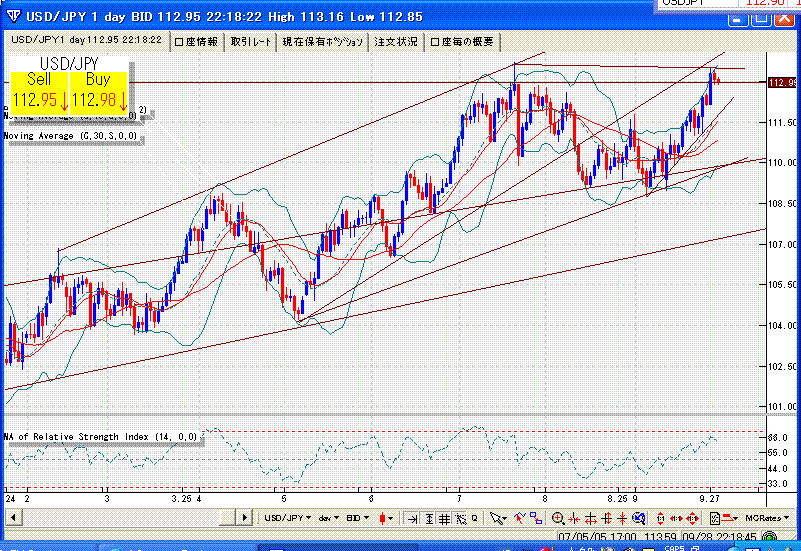The image size is (801, 551).
Task: Select the arrow cursor pointer tool
Action: (x=499, y=518)
